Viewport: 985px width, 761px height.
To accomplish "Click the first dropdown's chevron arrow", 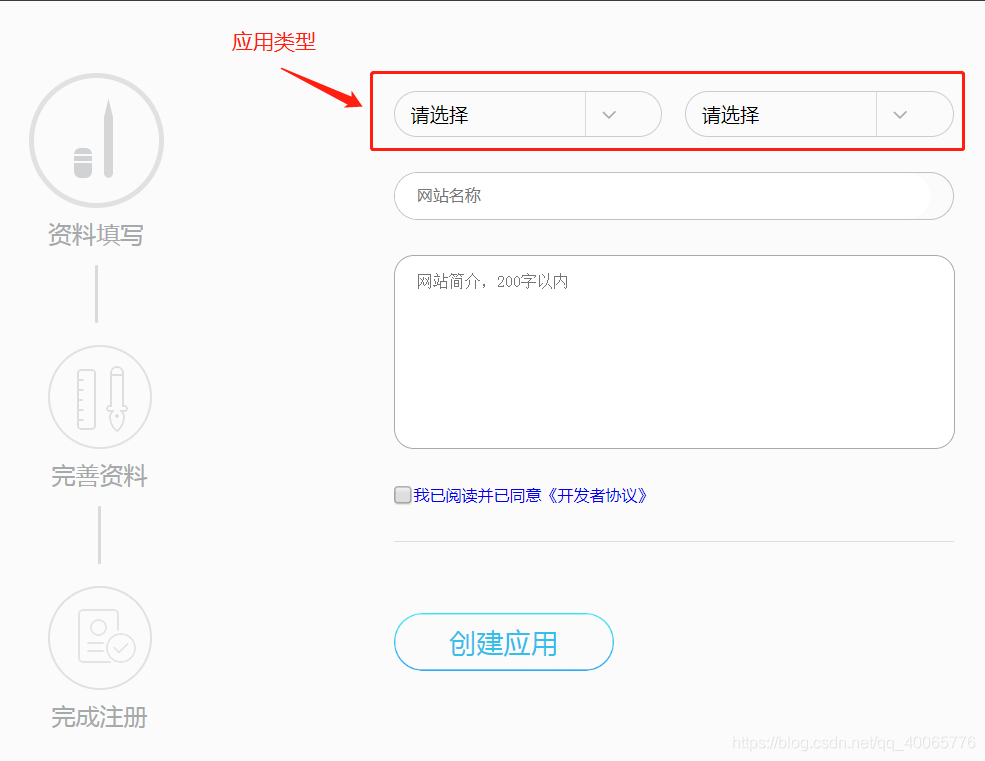I will [x=609, y=115].
